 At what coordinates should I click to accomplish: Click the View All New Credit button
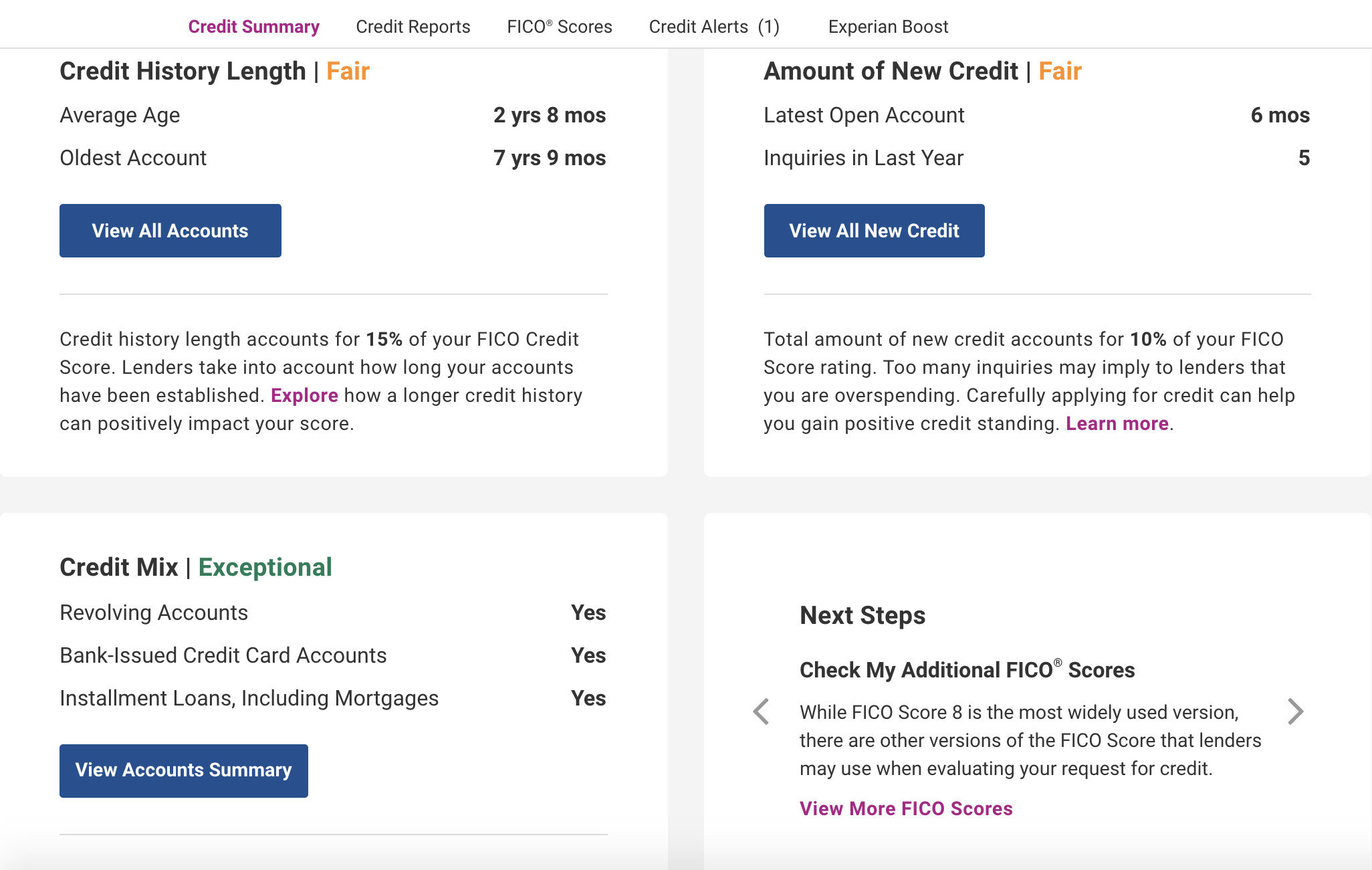tap(874, 230)
